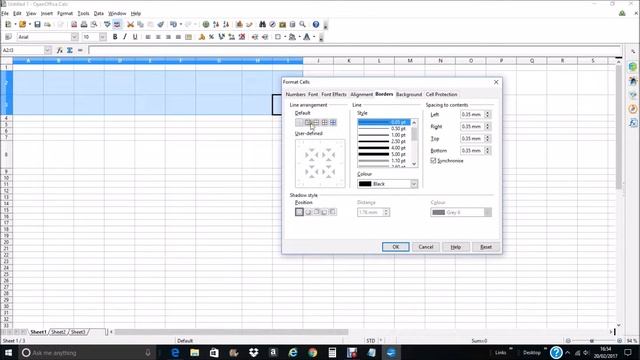
Task: Click OK in the Format Cells dialog
Action: pos(396,247)
